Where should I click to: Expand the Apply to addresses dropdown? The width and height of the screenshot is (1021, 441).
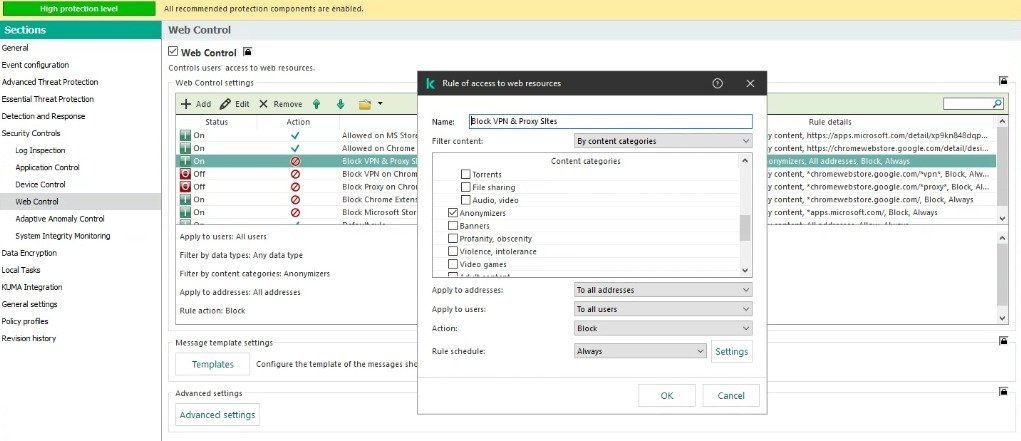click(662, 290)
